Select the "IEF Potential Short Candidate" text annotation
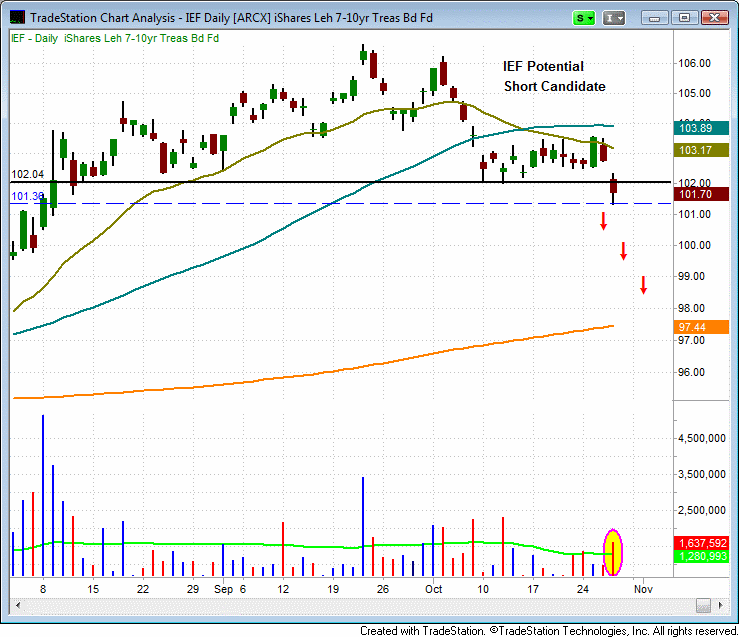 click(554, 76)
